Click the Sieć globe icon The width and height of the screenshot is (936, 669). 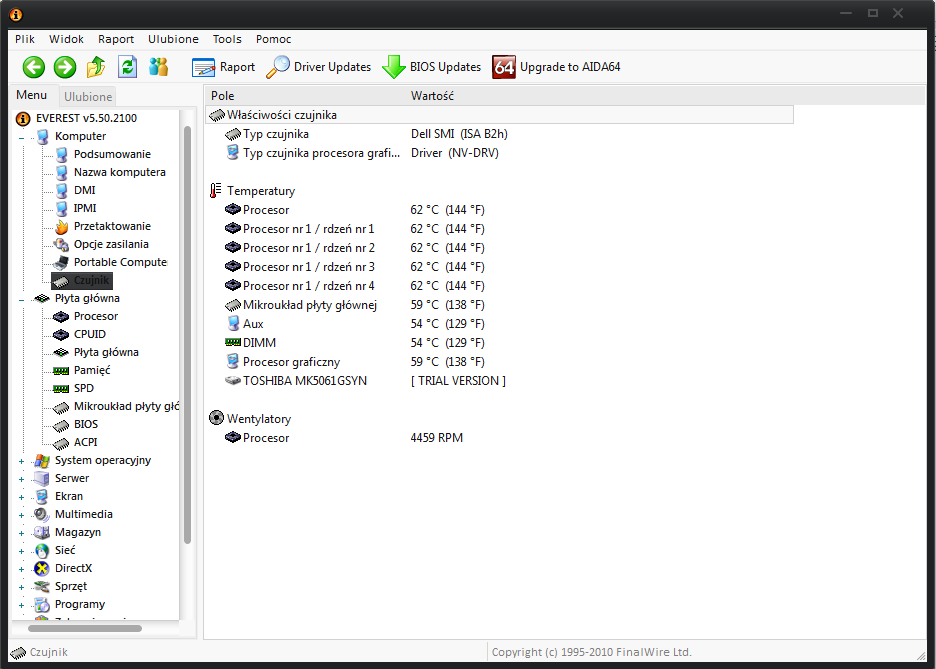41,551
